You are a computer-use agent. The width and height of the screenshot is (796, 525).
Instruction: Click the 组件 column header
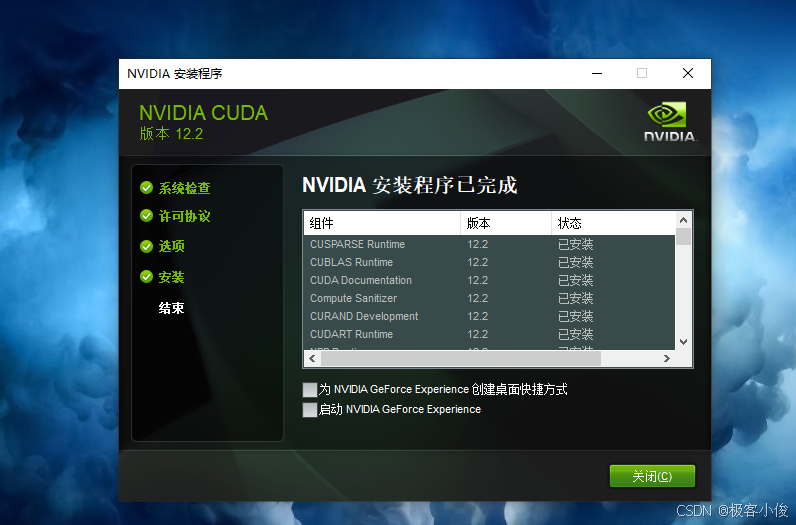click(382, 223)
